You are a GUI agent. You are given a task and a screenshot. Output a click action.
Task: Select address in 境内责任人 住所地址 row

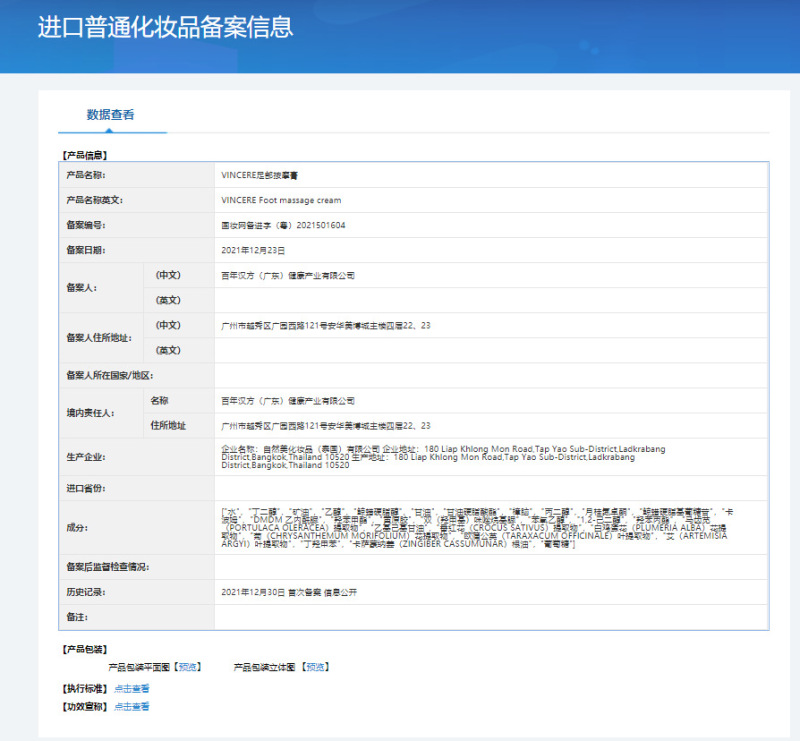[x=326, y=426]
